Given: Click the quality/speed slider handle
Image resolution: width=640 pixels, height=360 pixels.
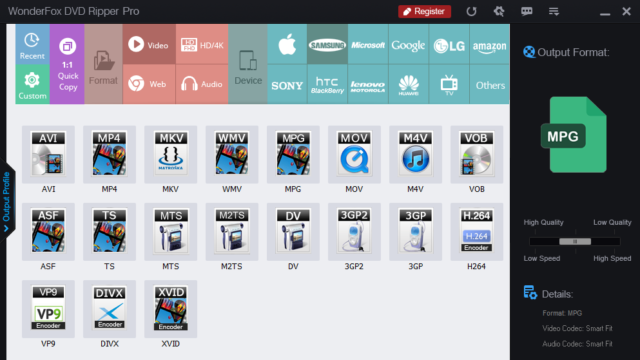Looking at the screenshot, I should 575,242.
